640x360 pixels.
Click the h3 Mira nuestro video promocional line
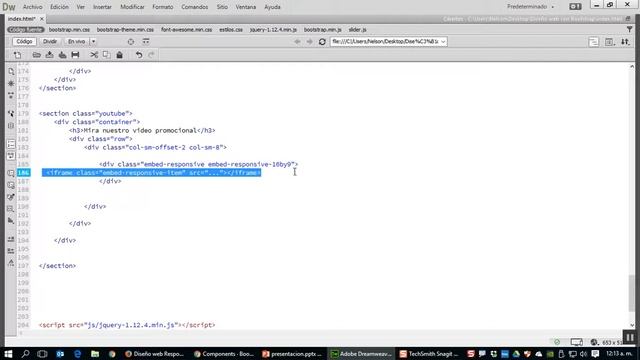pyautogui.click(x=142, y=131)
